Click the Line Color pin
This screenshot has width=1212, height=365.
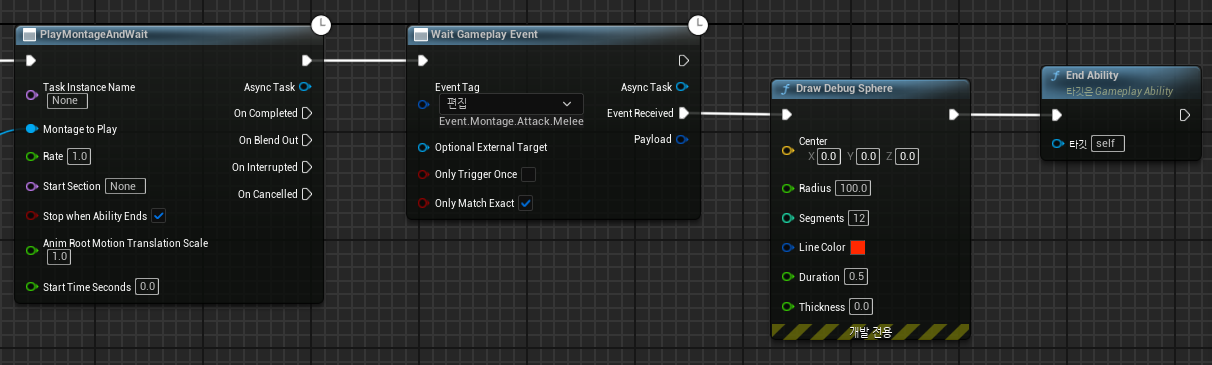click(x=787, y=247)
